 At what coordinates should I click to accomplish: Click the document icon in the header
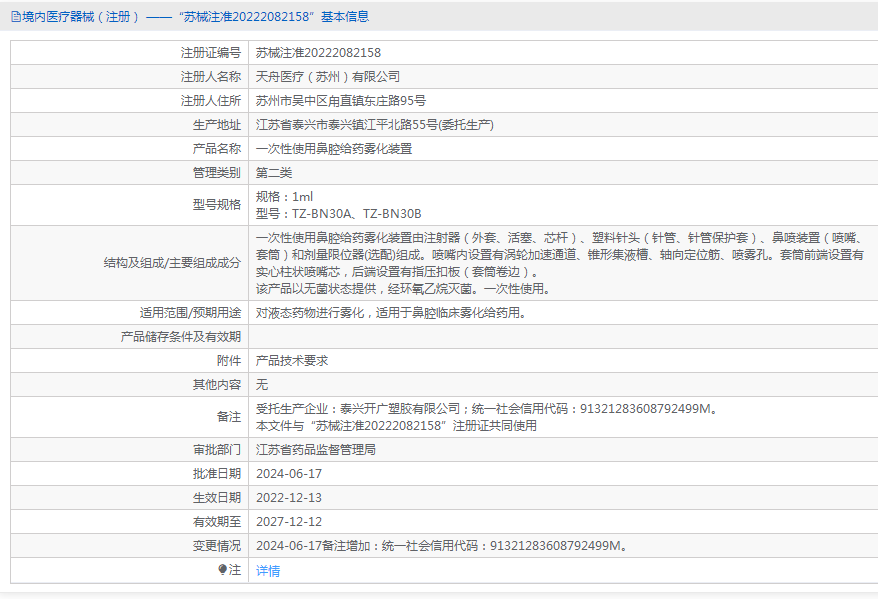tap(16, 17)
